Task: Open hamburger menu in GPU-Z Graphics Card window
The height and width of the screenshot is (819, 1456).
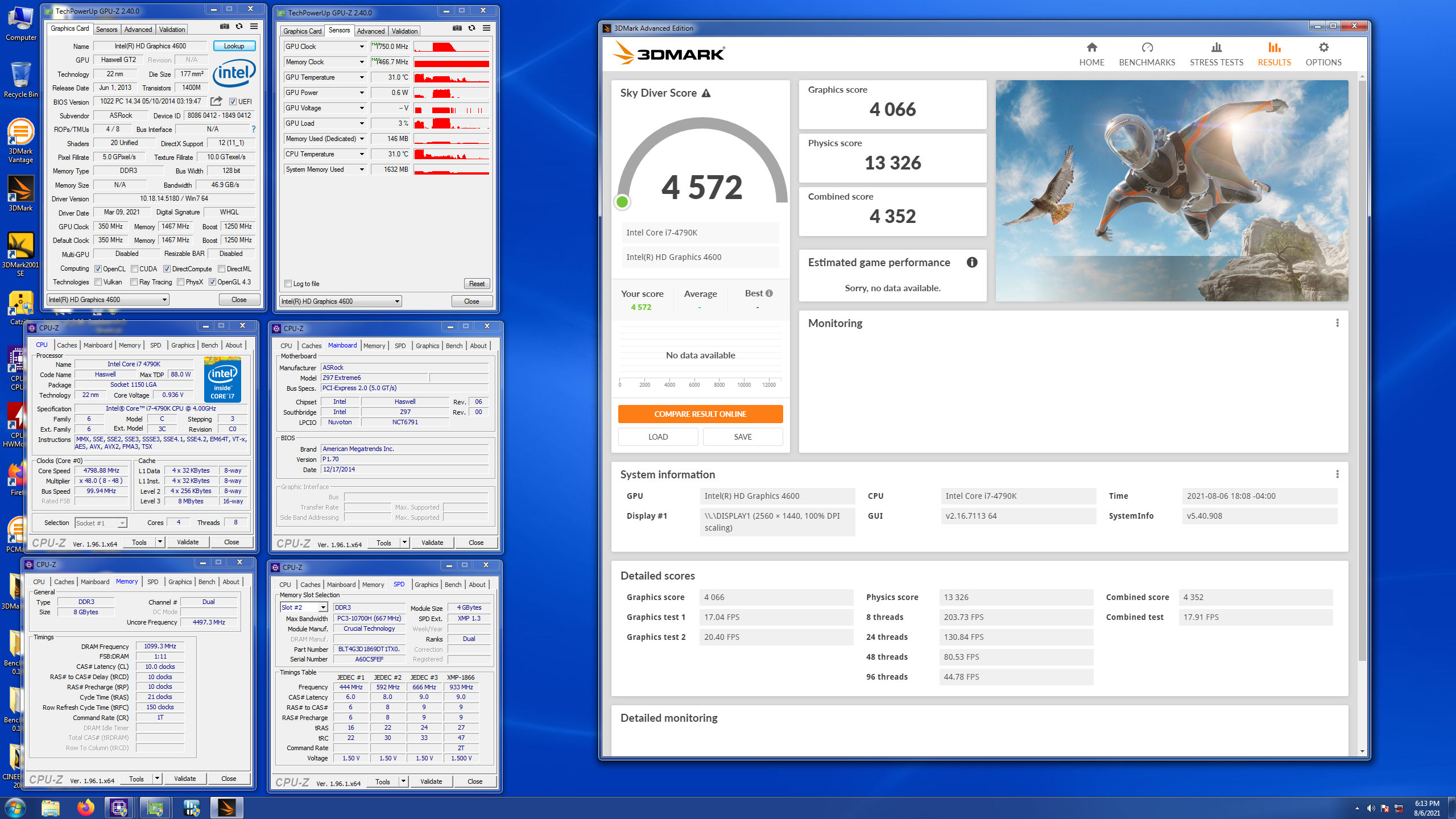Action: tap(254, 27)
